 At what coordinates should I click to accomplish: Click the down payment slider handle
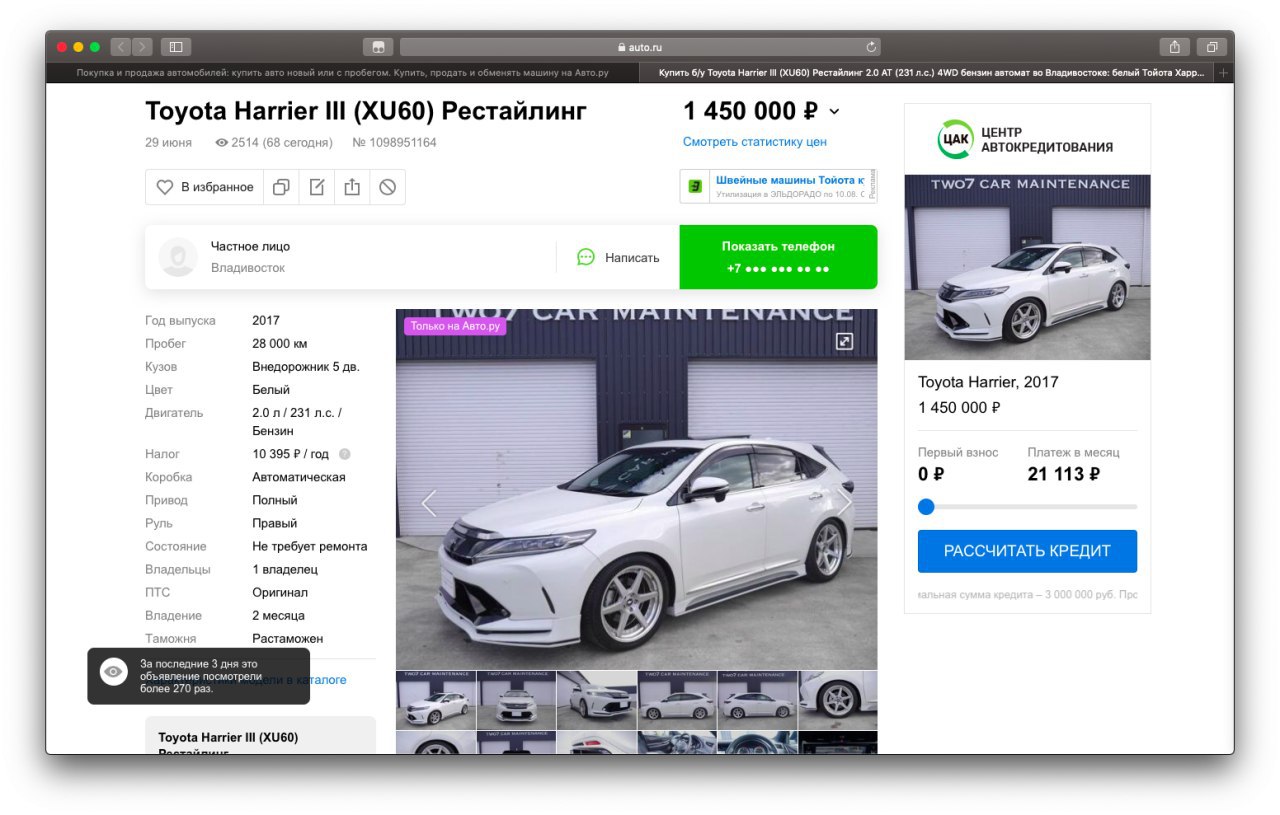pos(926,507)
